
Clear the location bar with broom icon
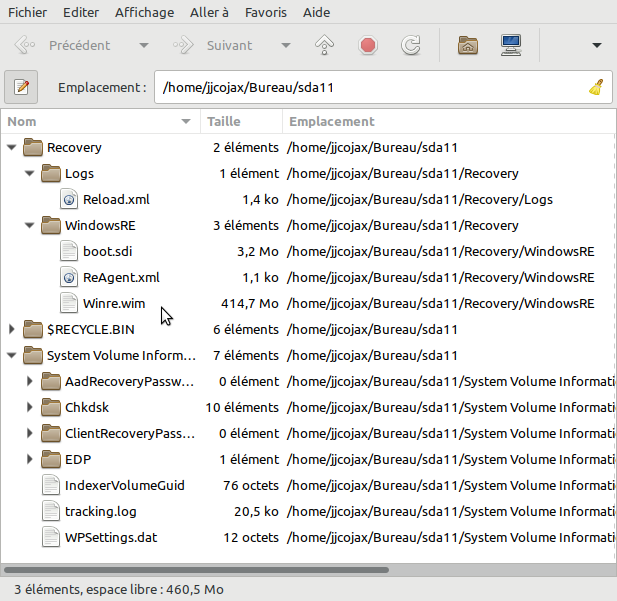pyautogui.click(x=596, y=87)
